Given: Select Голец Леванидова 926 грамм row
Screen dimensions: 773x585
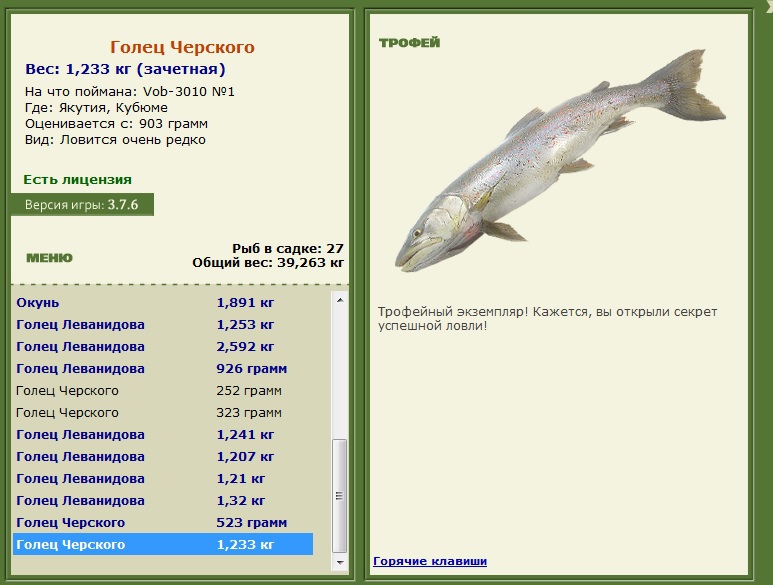Looking at the screenshot, I should (x=163, y=369).
